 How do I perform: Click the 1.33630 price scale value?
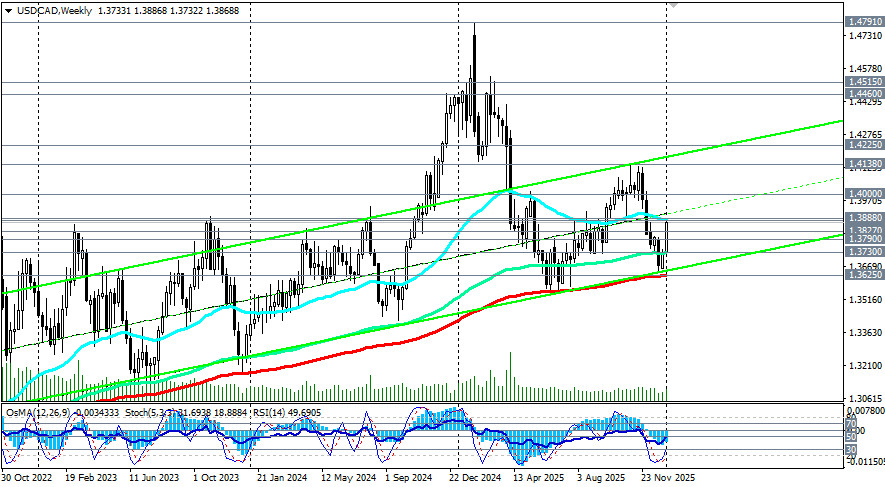862,333
